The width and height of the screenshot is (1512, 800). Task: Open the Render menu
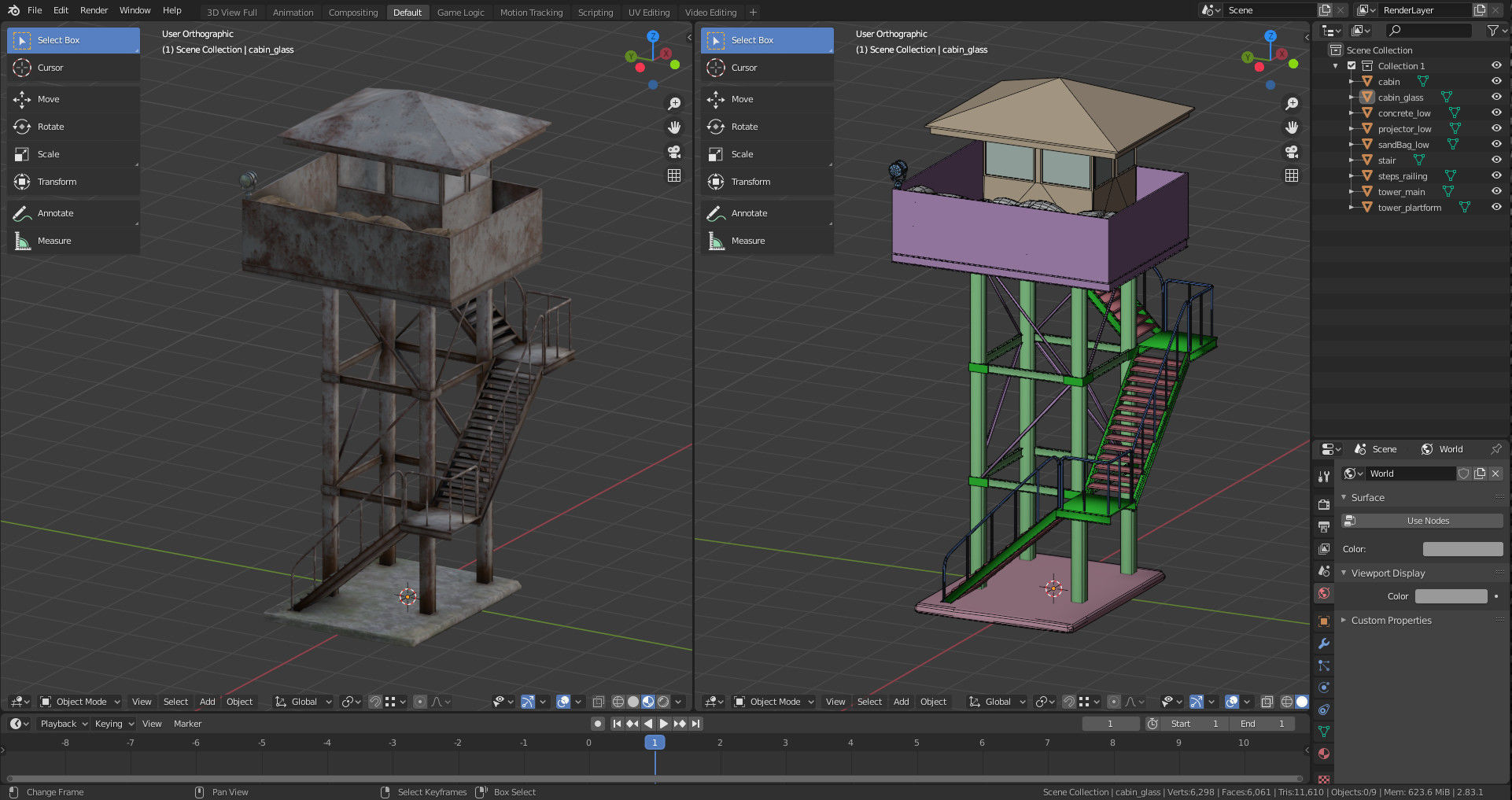coord(94,10)
